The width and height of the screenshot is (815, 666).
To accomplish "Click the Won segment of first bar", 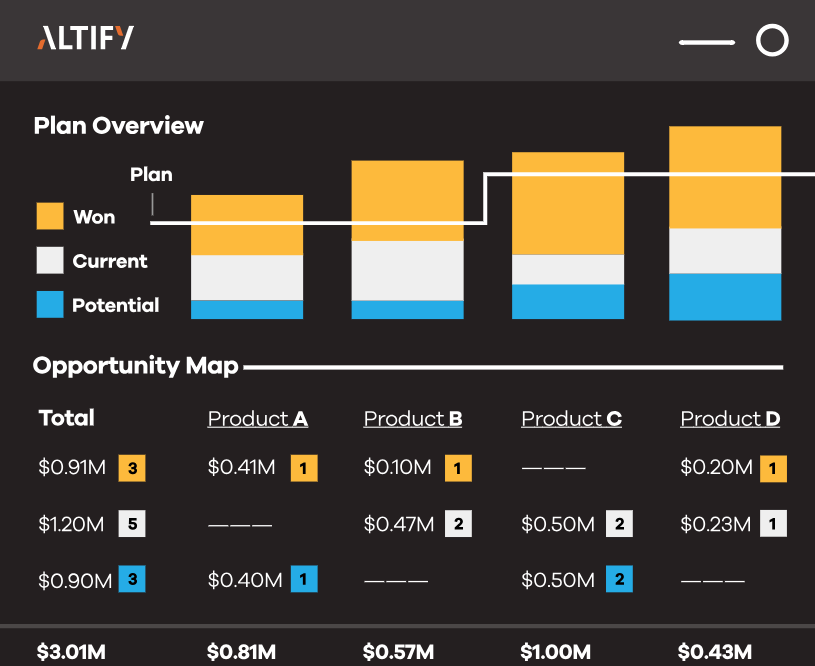I will (247, 225).
